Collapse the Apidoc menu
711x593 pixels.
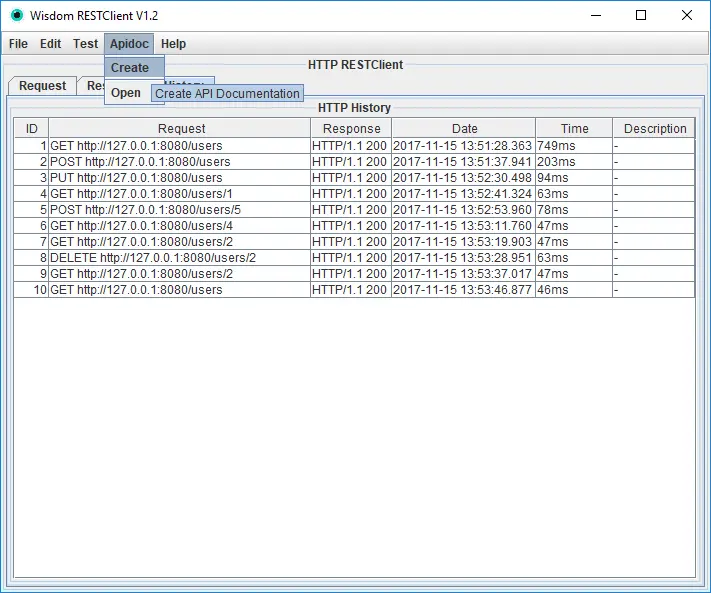click(x=129, y=44)
